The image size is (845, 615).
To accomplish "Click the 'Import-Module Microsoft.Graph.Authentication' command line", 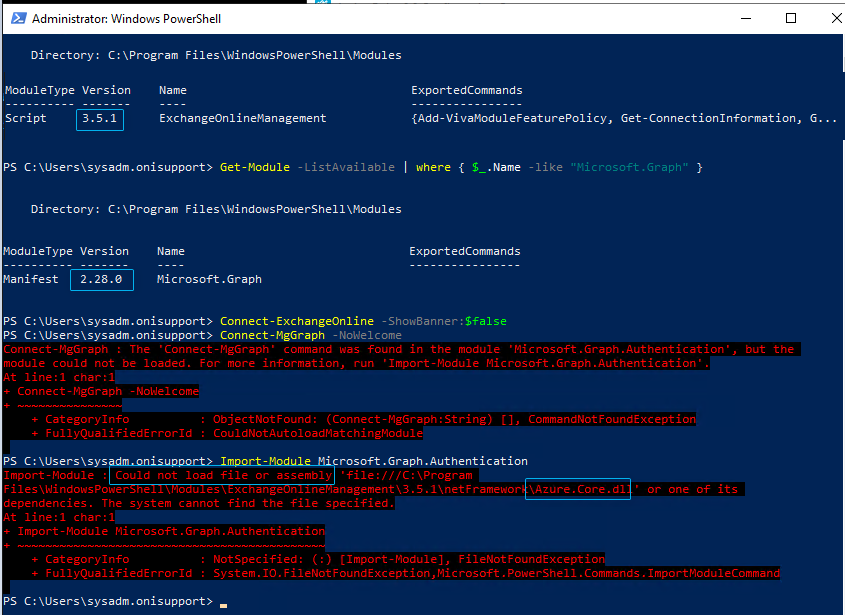I will pyautogui.click(x=374, y=461).
